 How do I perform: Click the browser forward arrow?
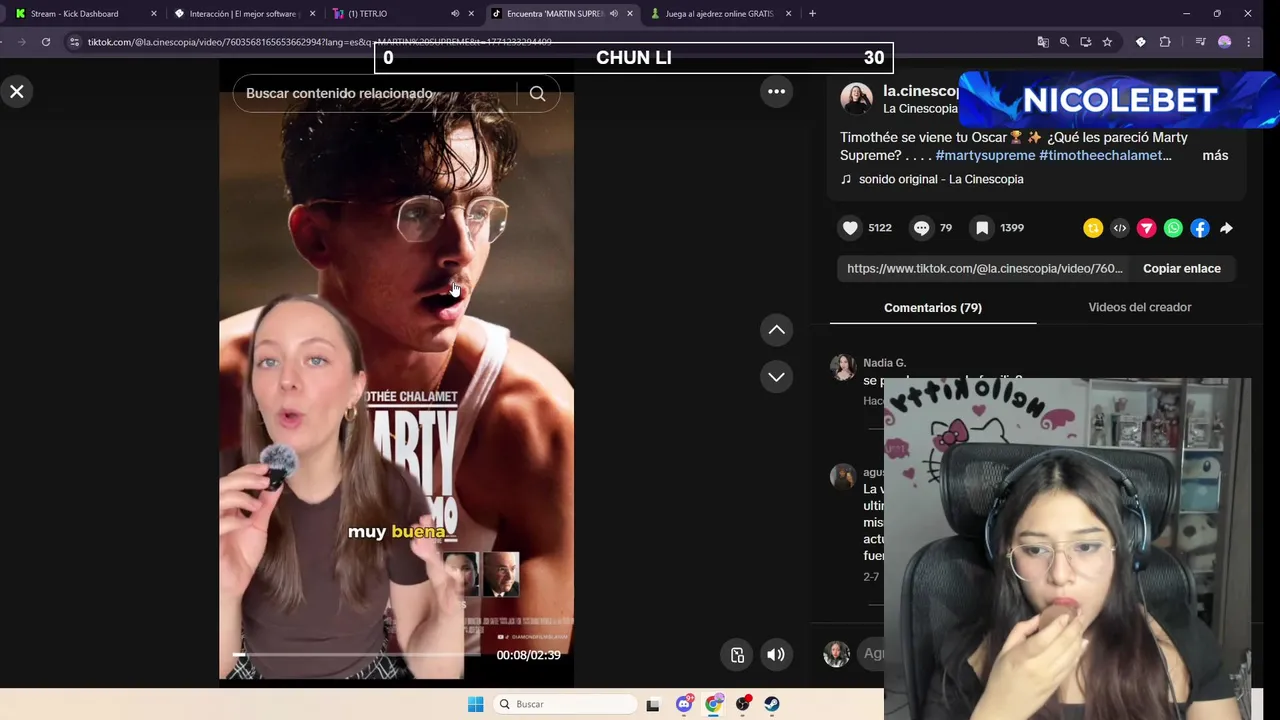pos(22,42)
